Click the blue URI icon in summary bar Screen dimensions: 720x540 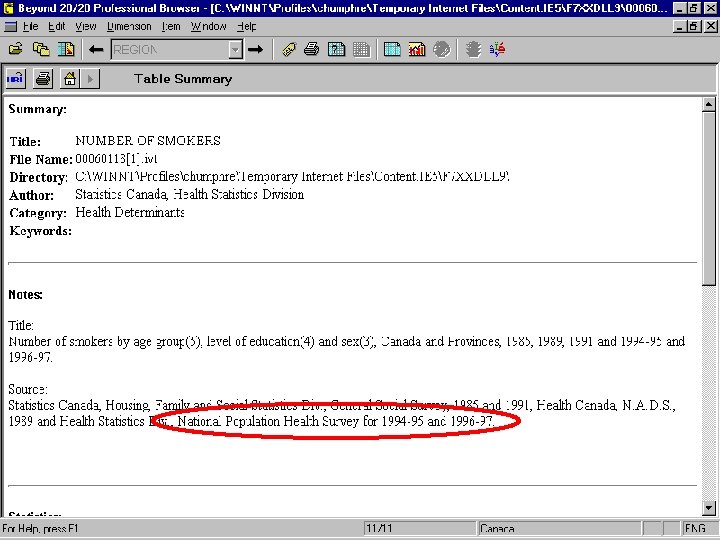[16, 79]
